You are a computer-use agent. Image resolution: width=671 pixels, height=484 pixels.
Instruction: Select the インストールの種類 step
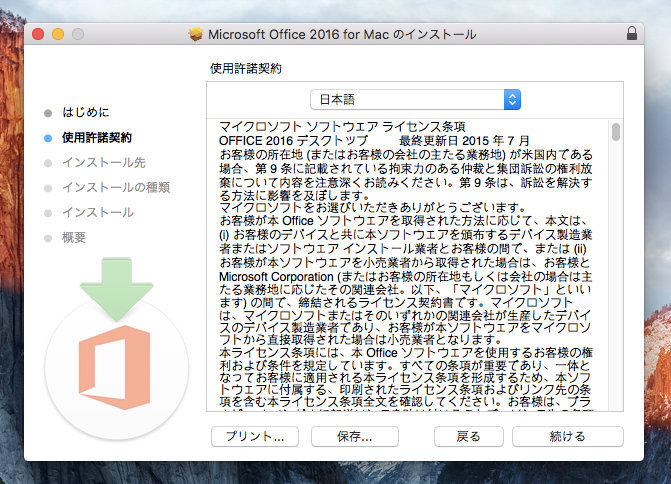point(116,187)
